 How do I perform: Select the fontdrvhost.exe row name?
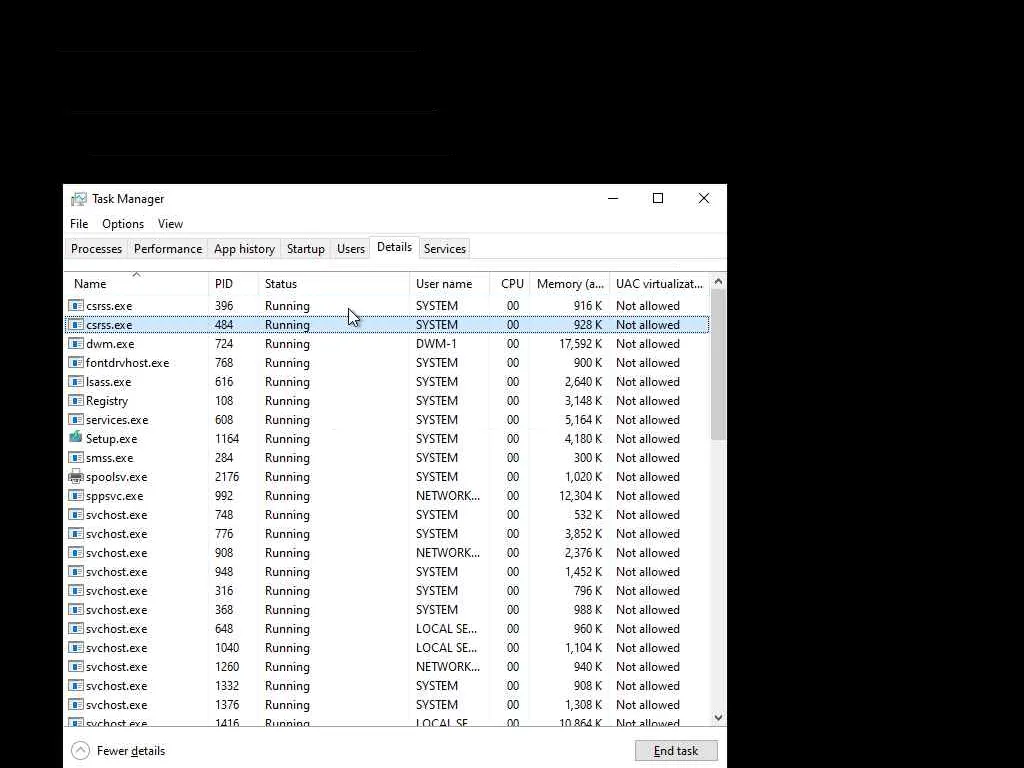tap(127, 362)
